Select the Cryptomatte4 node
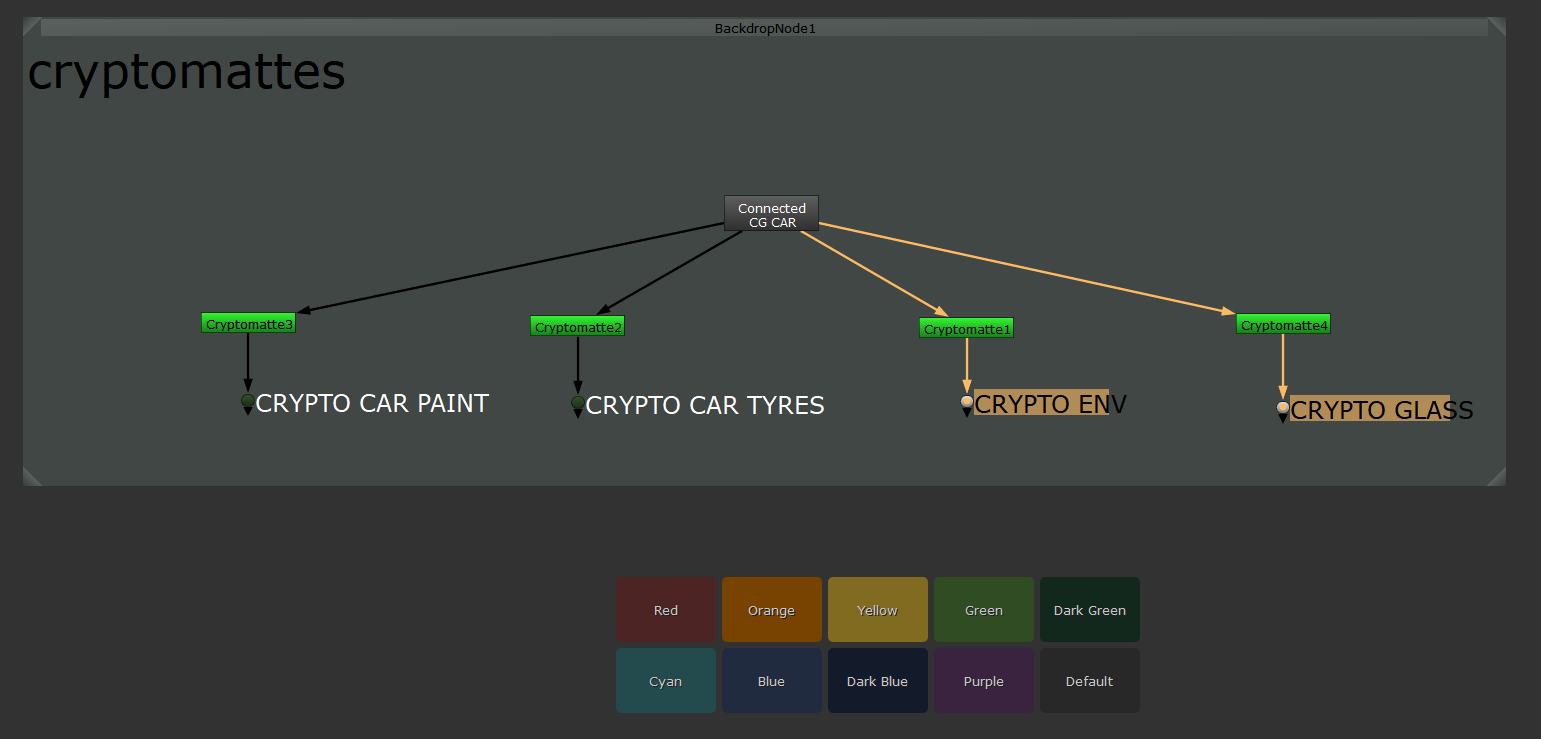 [x=1283, y=324]
